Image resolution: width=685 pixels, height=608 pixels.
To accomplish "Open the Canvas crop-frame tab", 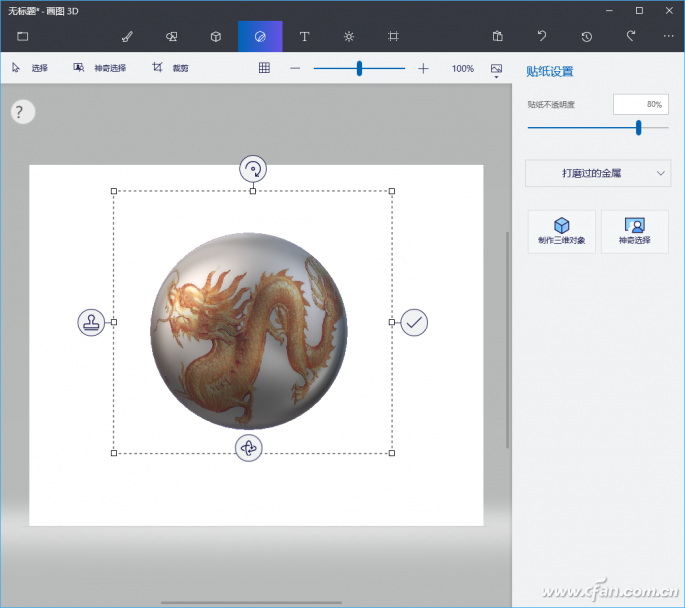I will point(393,36).
